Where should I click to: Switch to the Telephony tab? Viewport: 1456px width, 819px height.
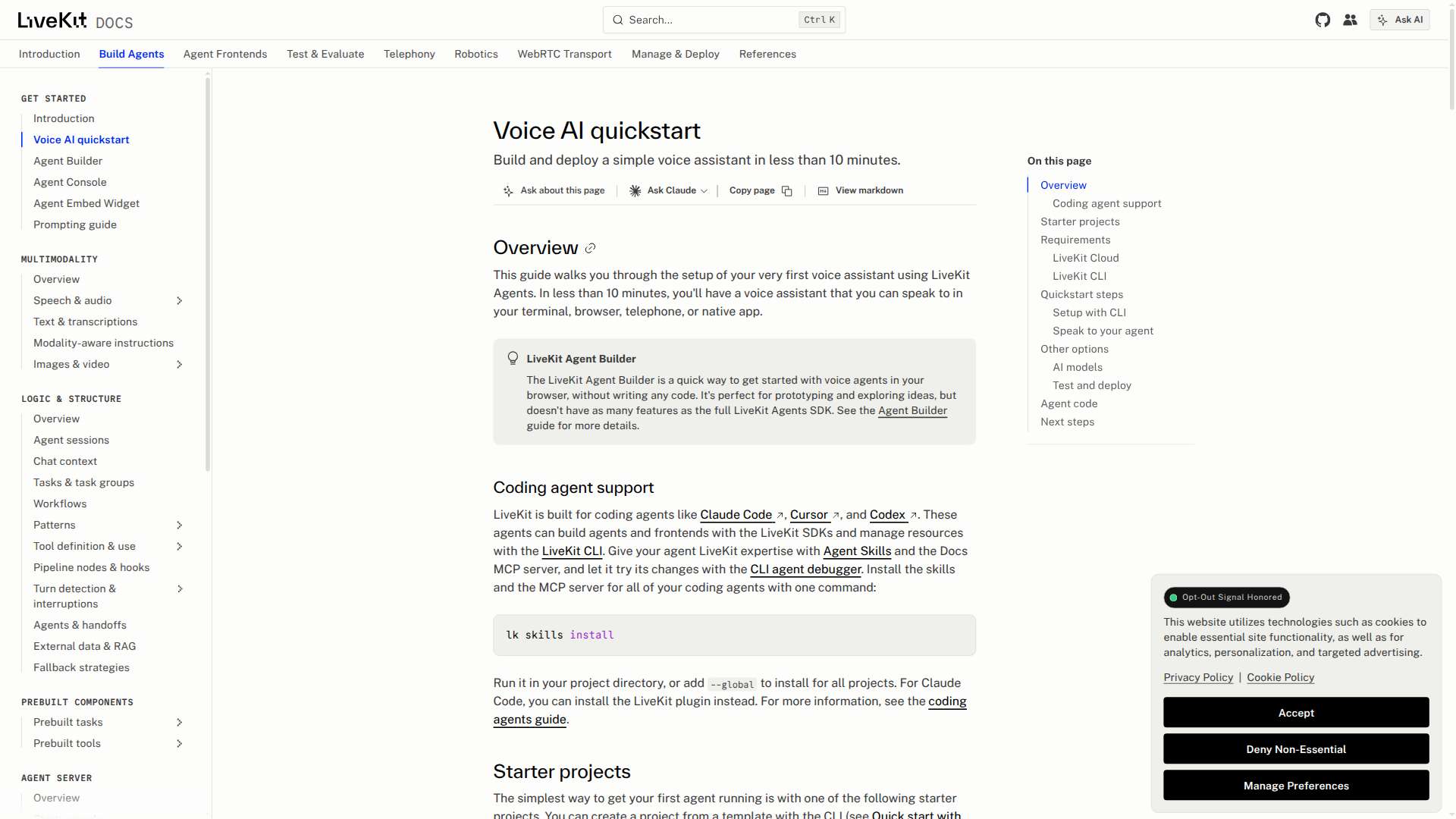(x=409, y=54)
